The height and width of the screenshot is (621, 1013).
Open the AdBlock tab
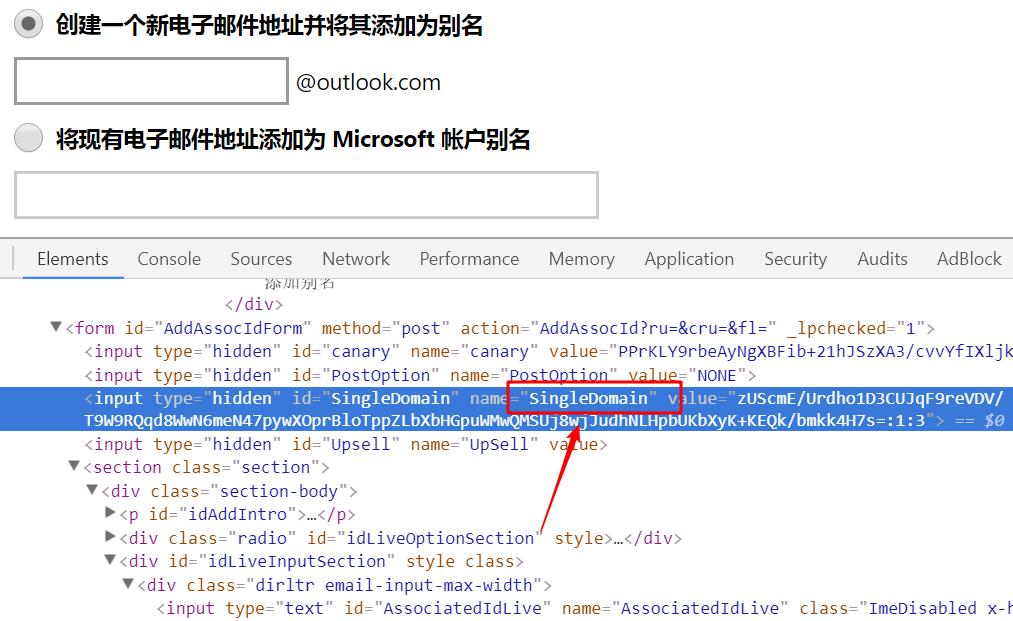click(x=968, y=259)
